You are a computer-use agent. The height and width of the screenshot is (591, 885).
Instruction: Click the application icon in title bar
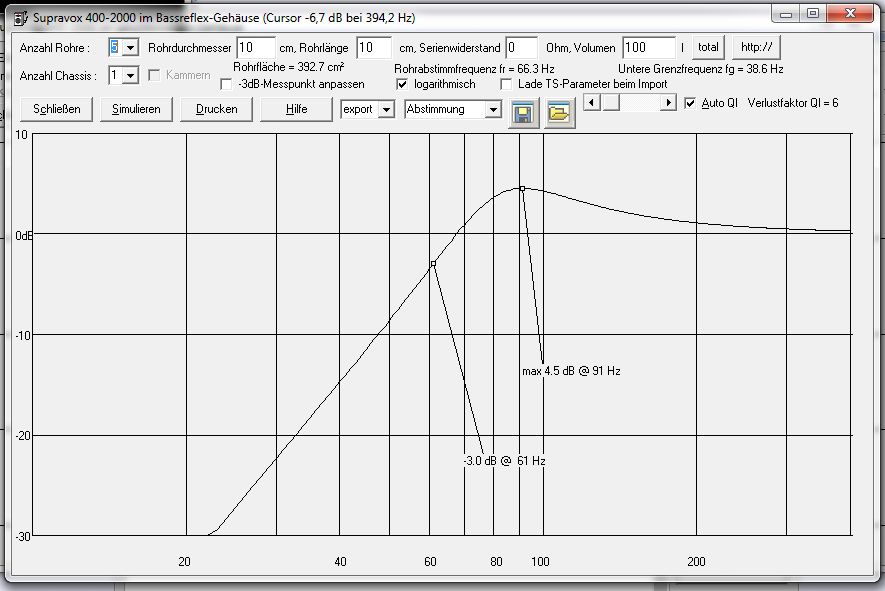pyautogui.click(x=20, y=19)
